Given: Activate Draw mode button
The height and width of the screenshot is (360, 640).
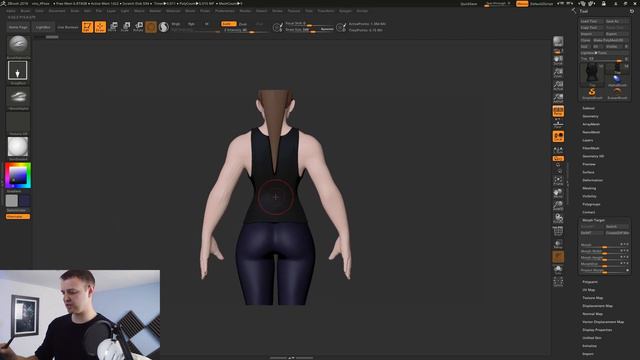Looking at the screenshot, I should tap(100, 27).
